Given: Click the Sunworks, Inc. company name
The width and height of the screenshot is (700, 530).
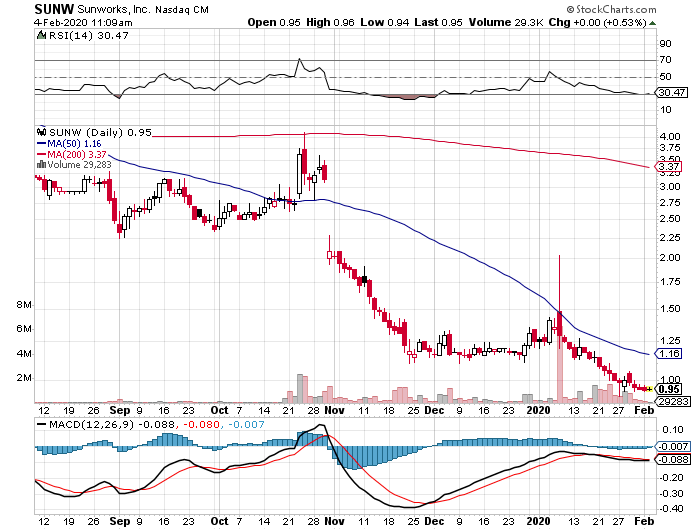Looking at the screenshot, I should (x=113, y=9).
